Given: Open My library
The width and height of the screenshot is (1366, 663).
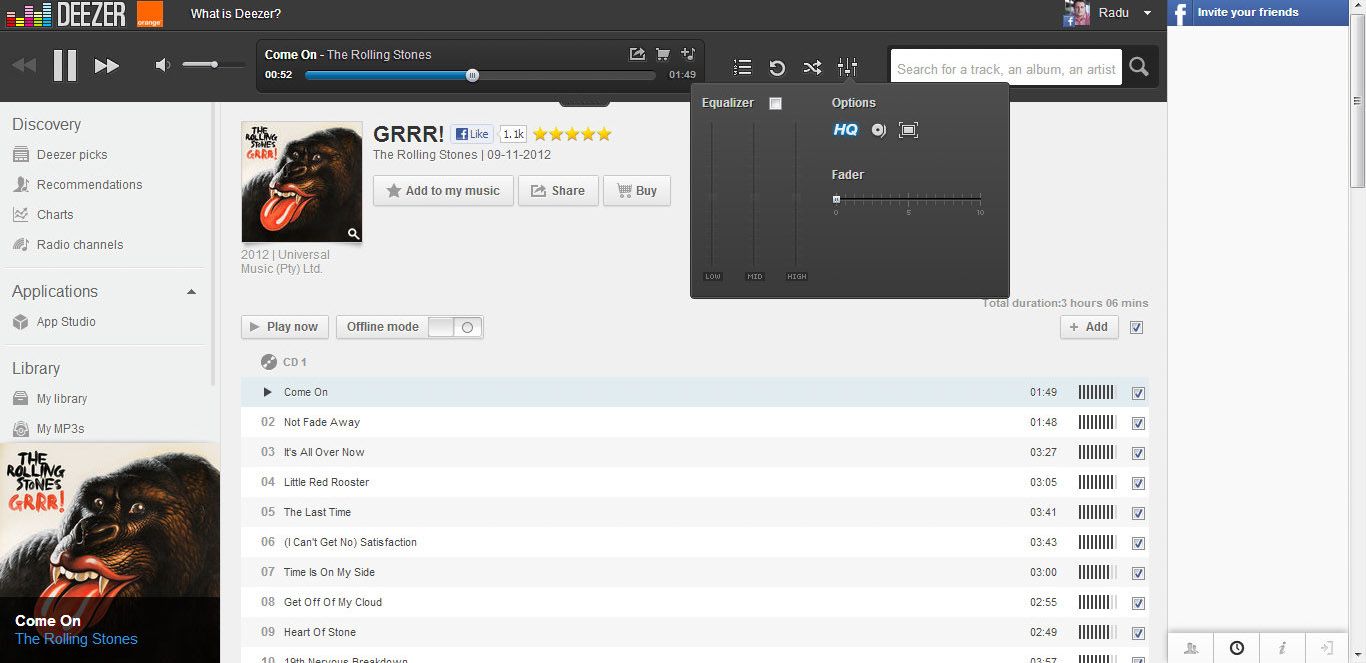Looking at the screenshot, I should pos(62,399).
